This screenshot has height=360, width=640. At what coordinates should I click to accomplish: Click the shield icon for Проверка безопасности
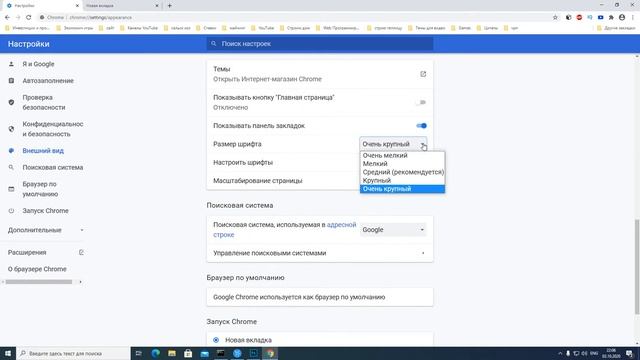[x=11, y=102]
